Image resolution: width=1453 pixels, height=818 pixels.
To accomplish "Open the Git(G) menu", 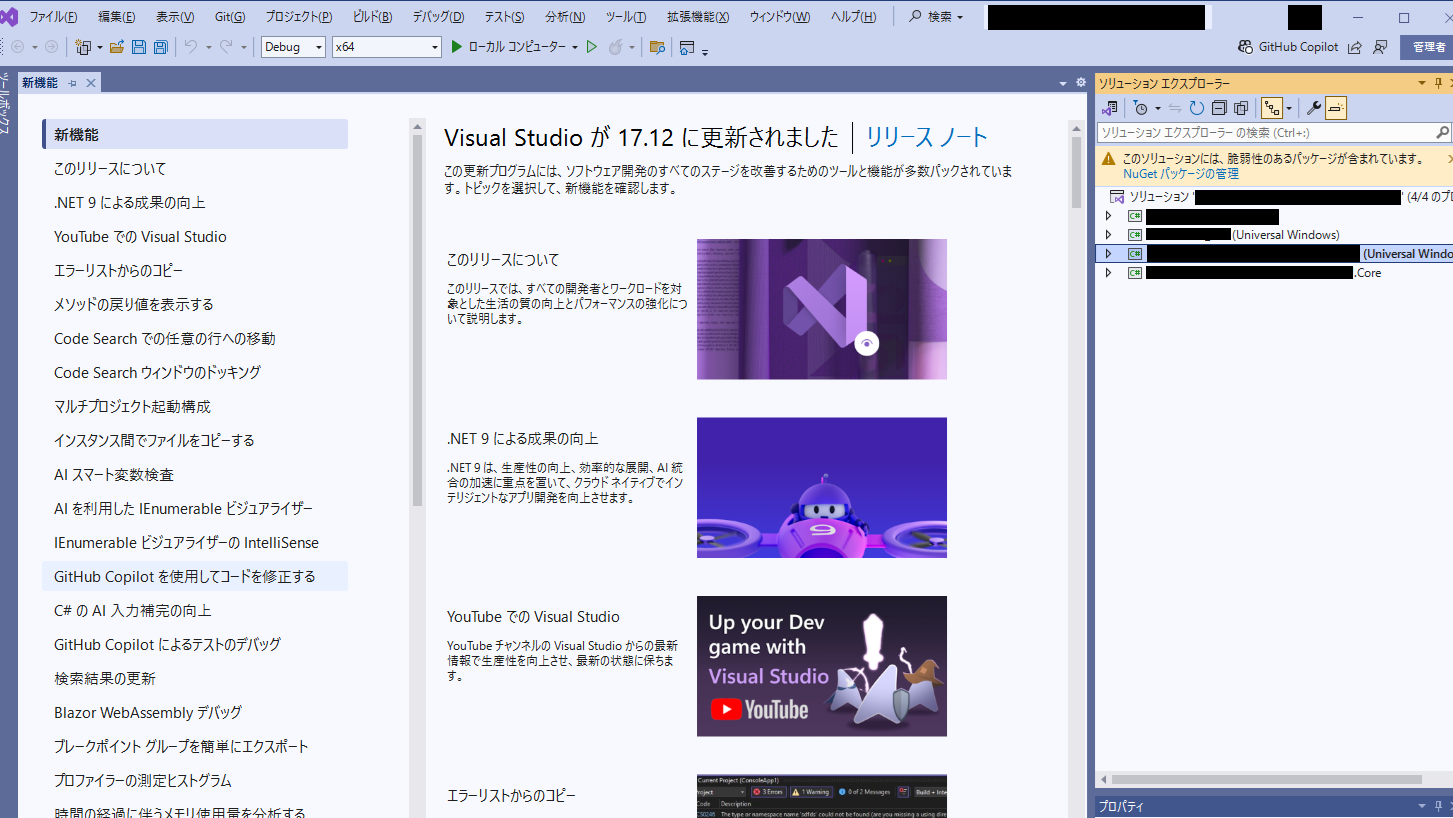I will tap(231, 17).
